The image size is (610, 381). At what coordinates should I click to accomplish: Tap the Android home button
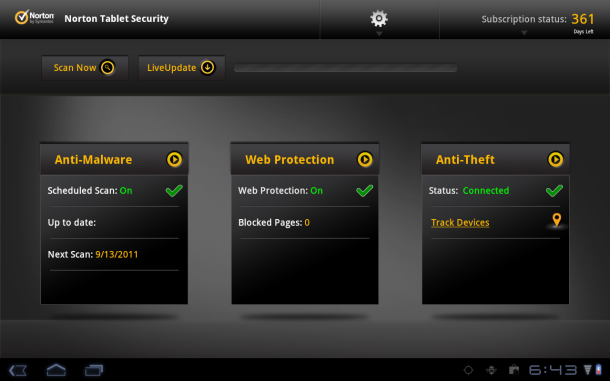(x=56, y=370)
